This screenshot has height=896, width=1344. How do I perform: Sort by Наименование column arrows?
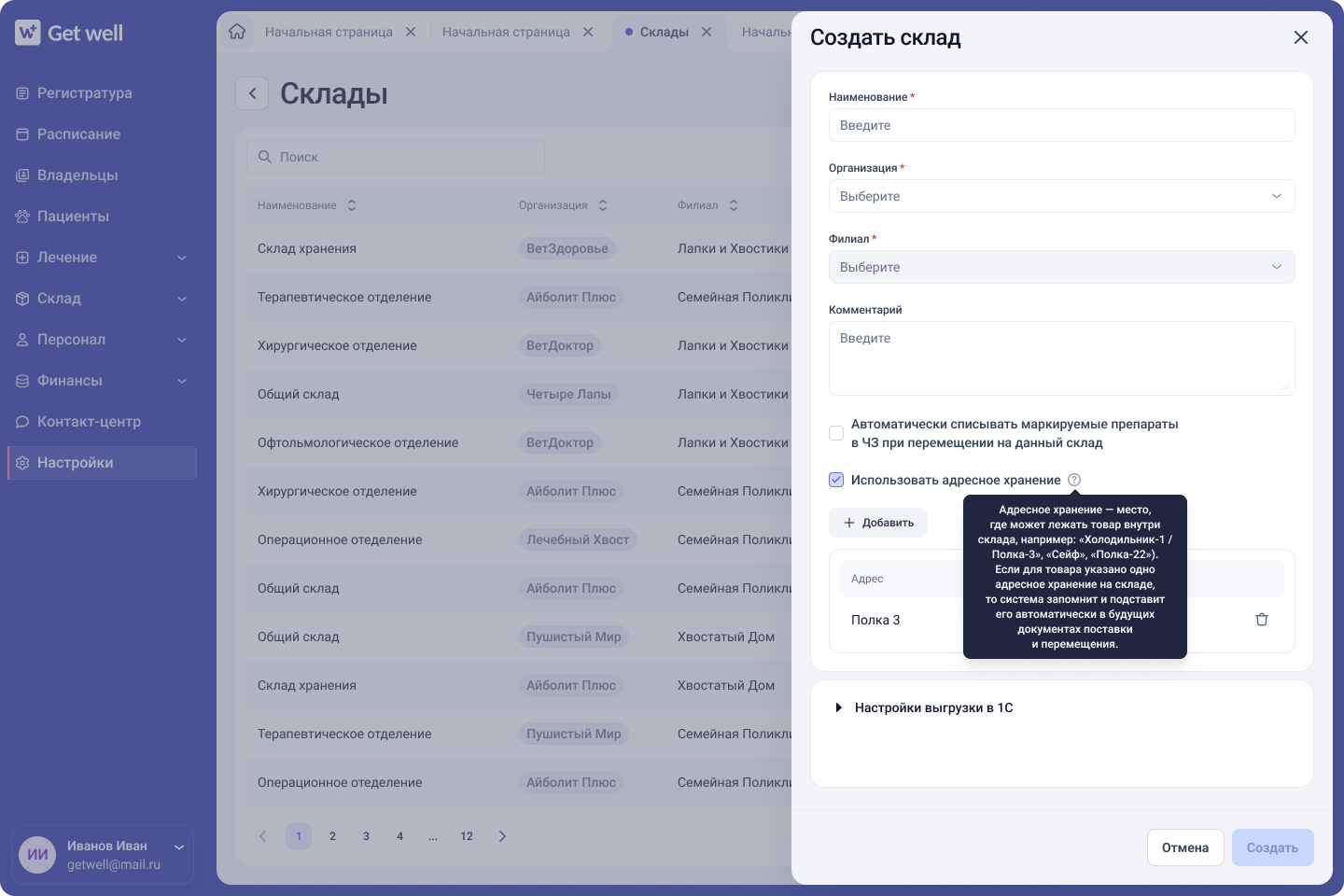click(352, 205)
